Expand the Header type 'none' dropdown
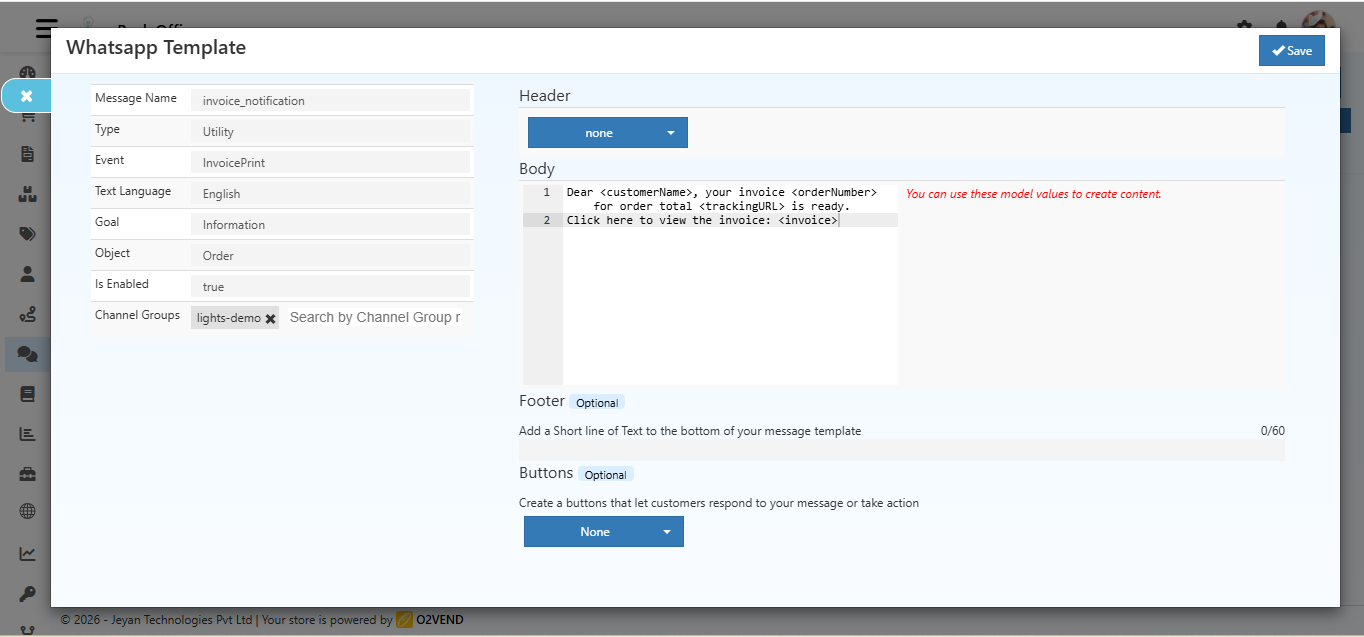This screenshot has width=1364, height=637. 607,133
